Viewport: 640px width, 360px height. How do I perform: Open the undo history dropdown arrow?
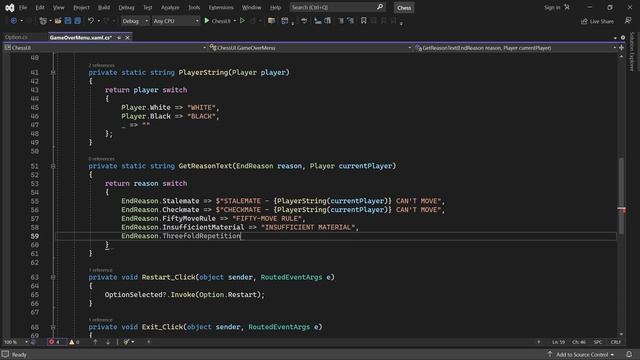click(98, 21)
